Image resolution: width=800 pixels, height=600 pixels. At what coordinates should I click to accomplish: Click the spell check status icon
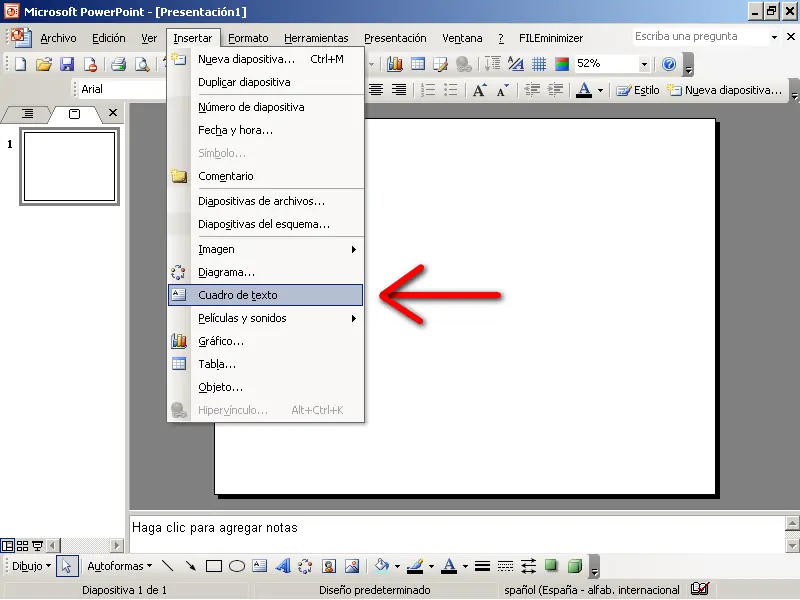coord(699,589)
